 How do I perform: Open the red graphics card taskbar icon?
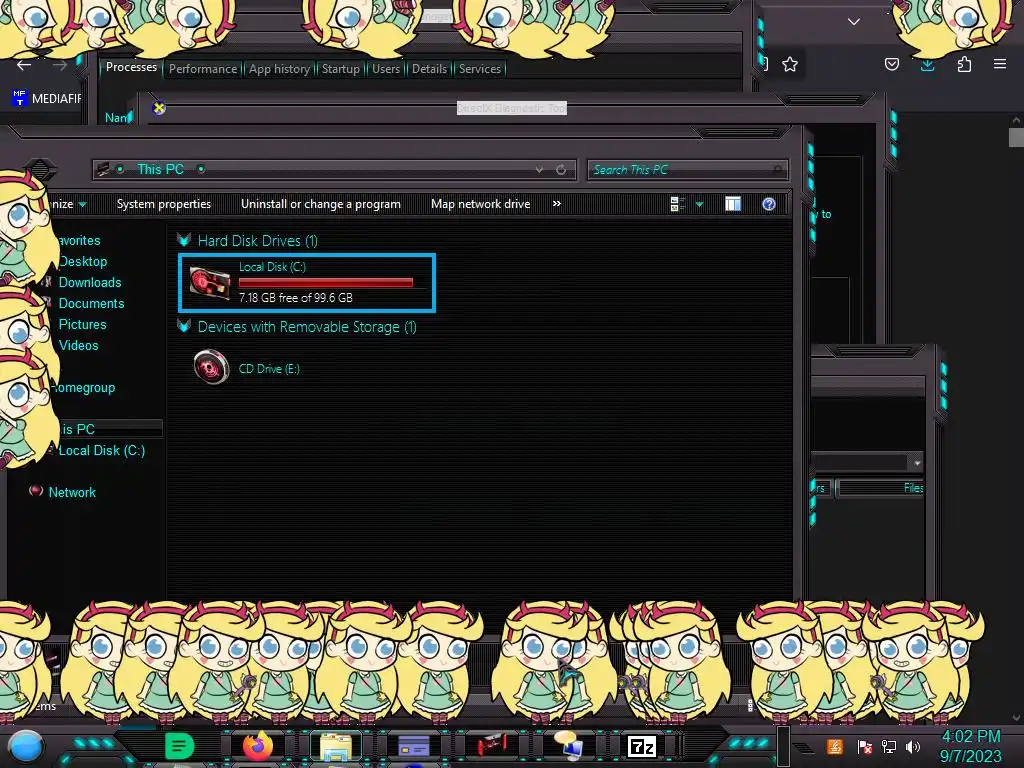[x=491, y=746]
